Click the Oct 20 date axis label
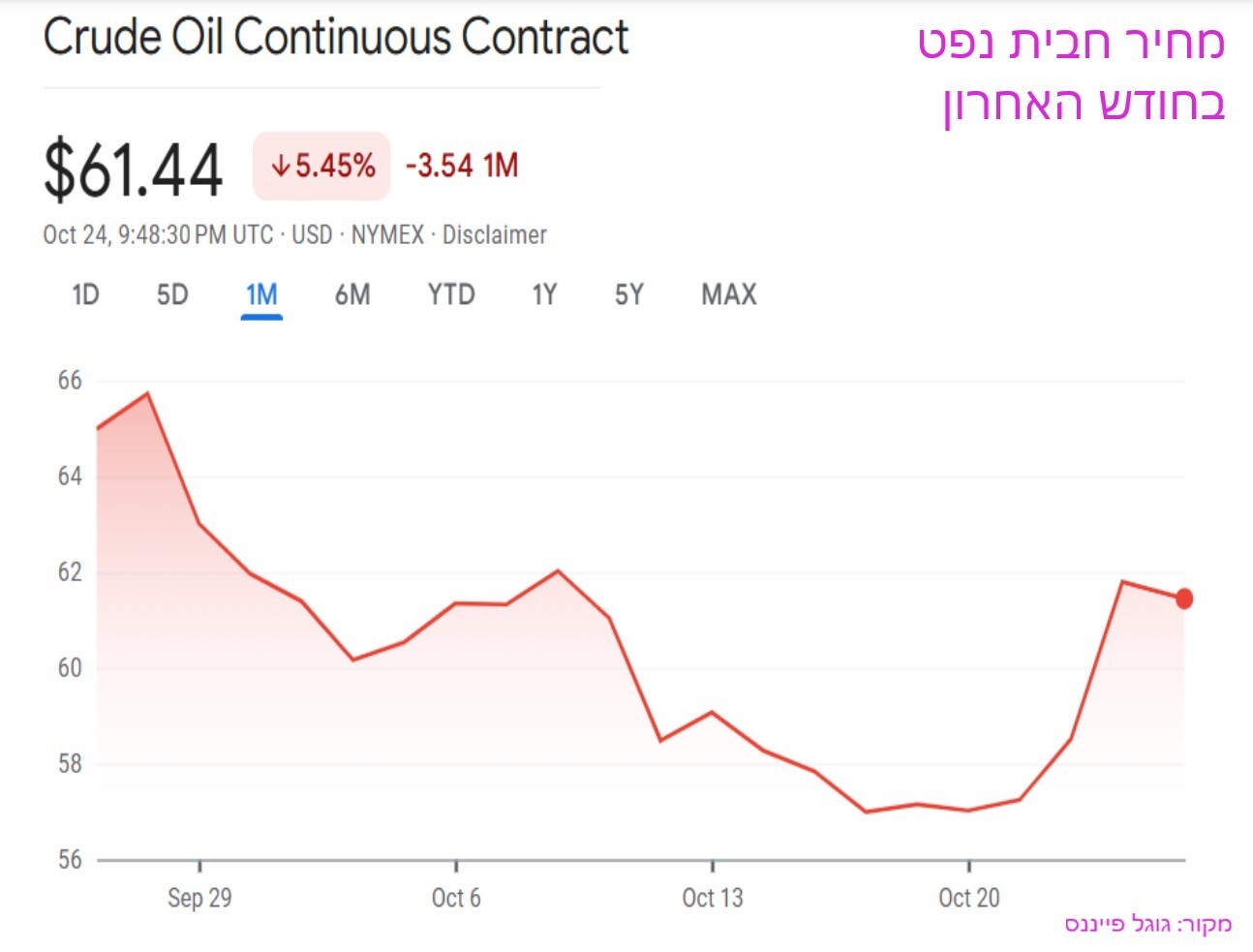This screenshot has width=1253, height=952. pyautogui.click(x=968, y=898)
